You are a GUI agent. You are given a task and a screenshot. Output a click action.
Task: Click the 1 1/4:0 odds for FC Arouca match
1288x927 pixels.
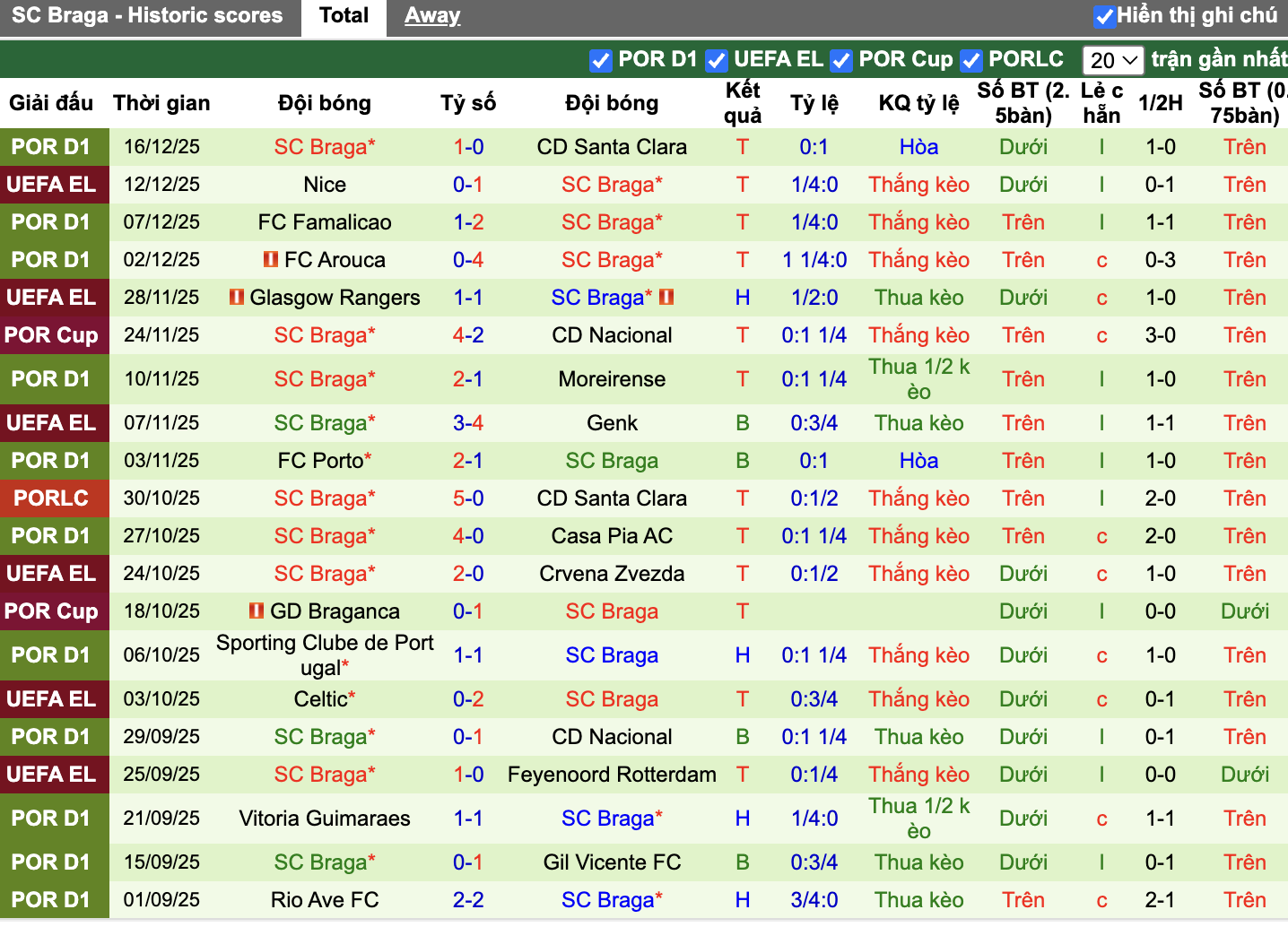click(814, 260)
